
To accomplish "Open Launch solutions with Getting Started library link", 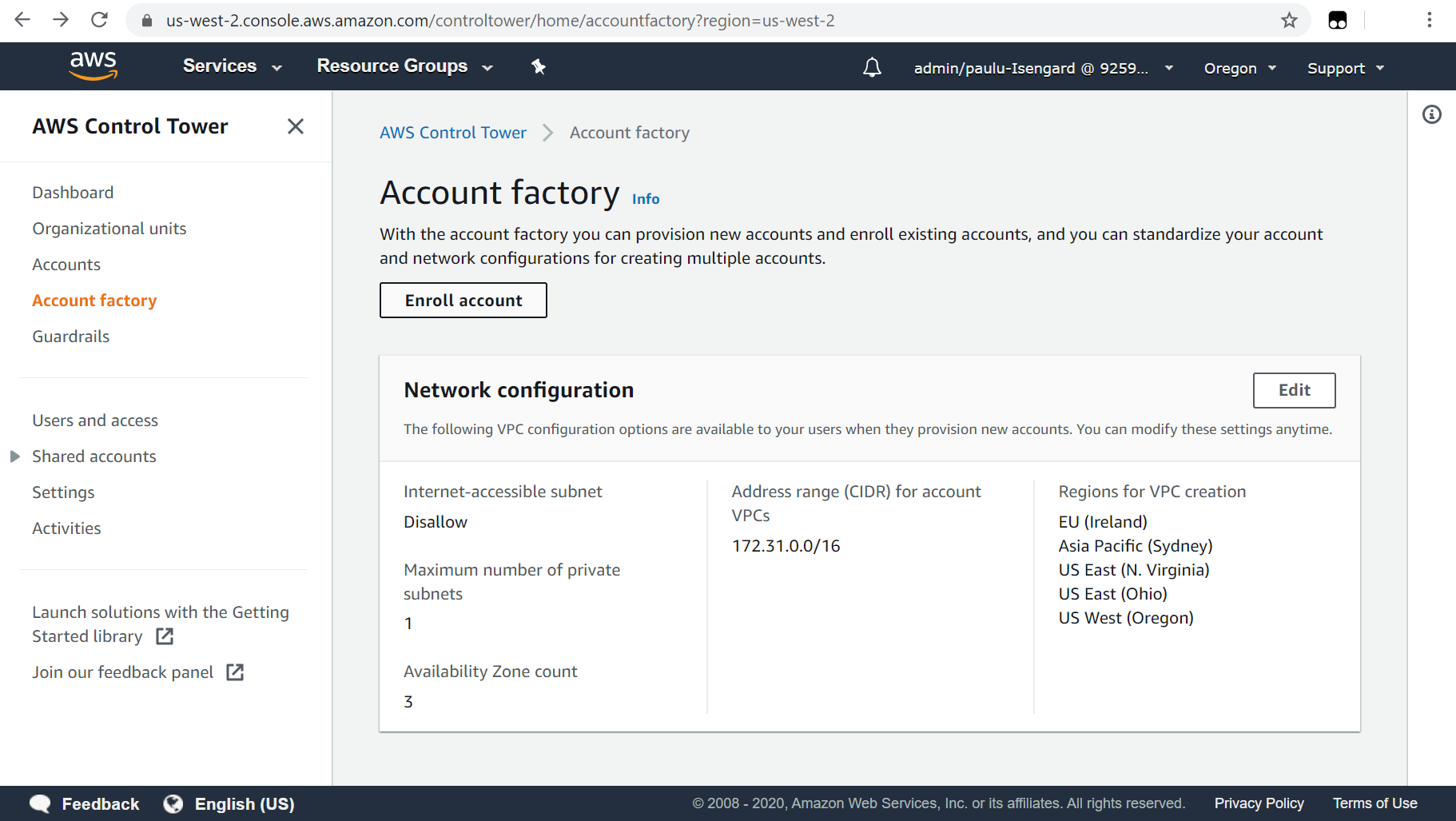I will 161,624.
